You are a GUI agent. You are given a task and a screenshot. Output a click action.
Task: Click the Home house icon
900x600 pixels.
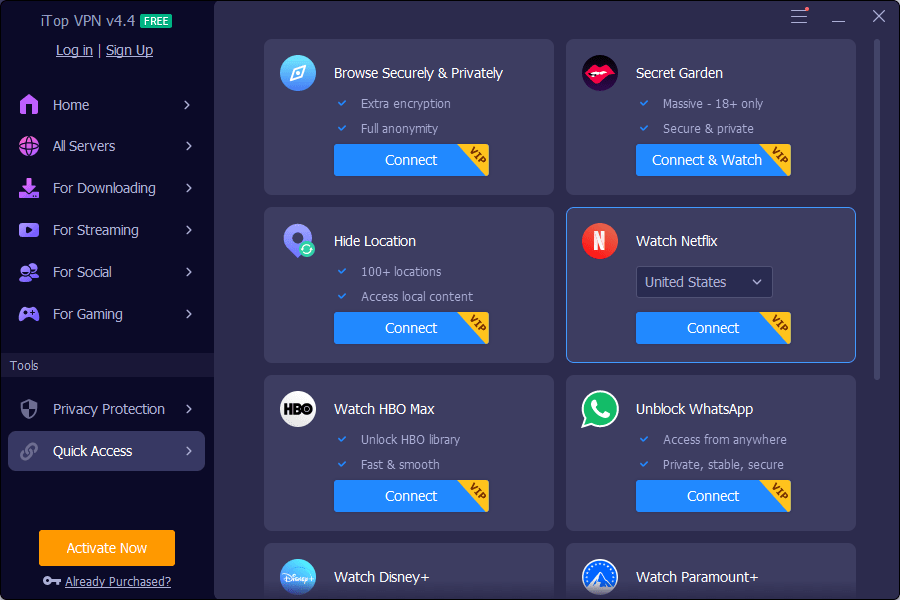click(29, 104)
